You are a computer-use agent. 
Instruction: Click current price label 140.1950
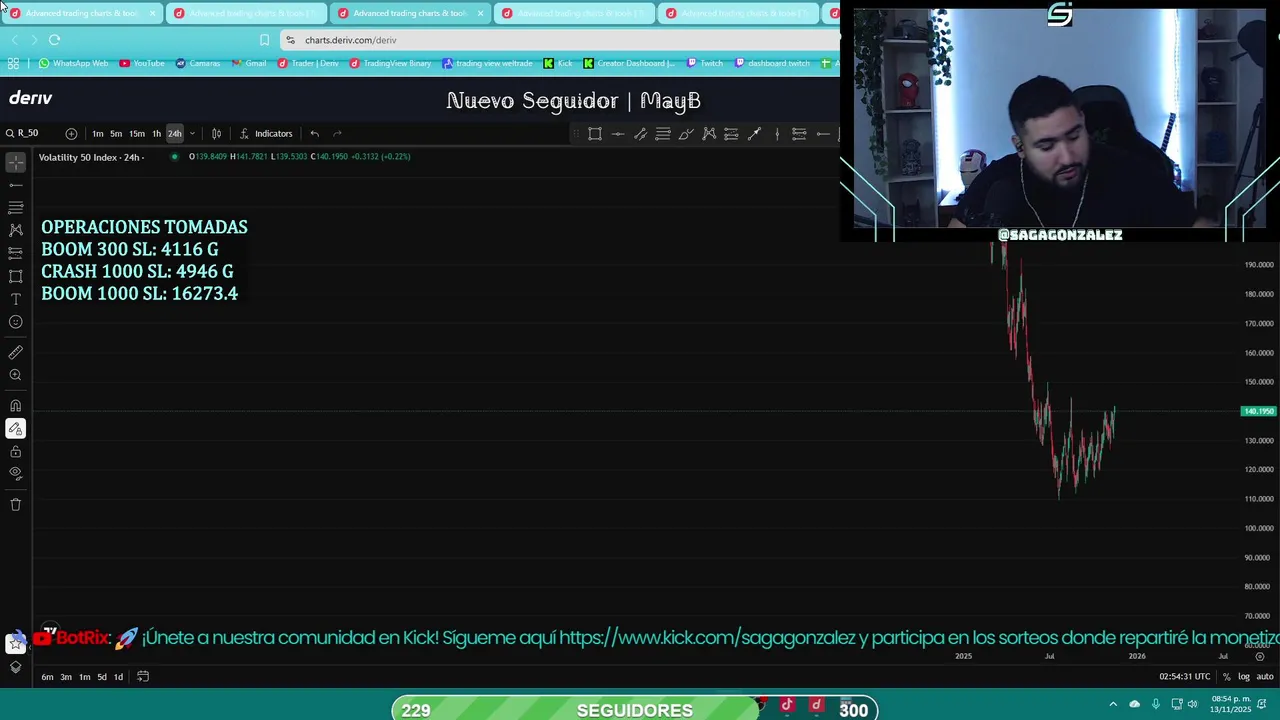1258,411
